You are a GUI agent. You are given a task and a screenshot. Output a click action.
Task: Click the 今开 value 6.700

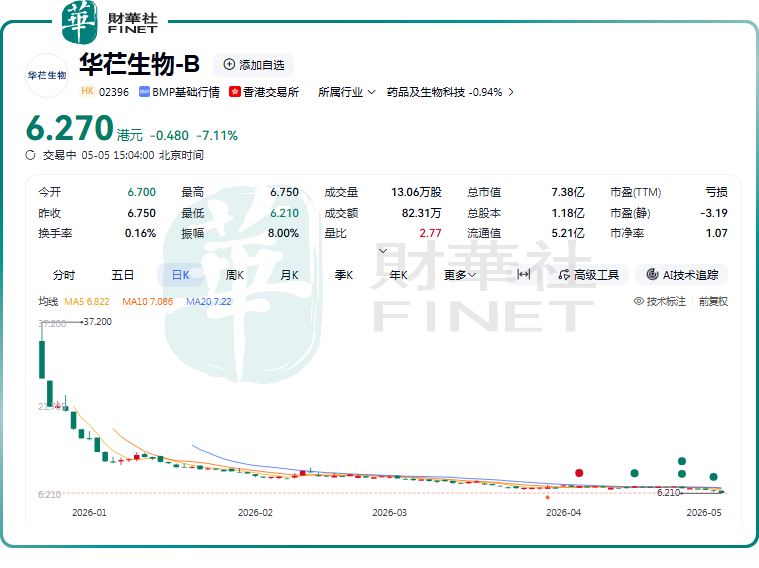click(141, 192)
